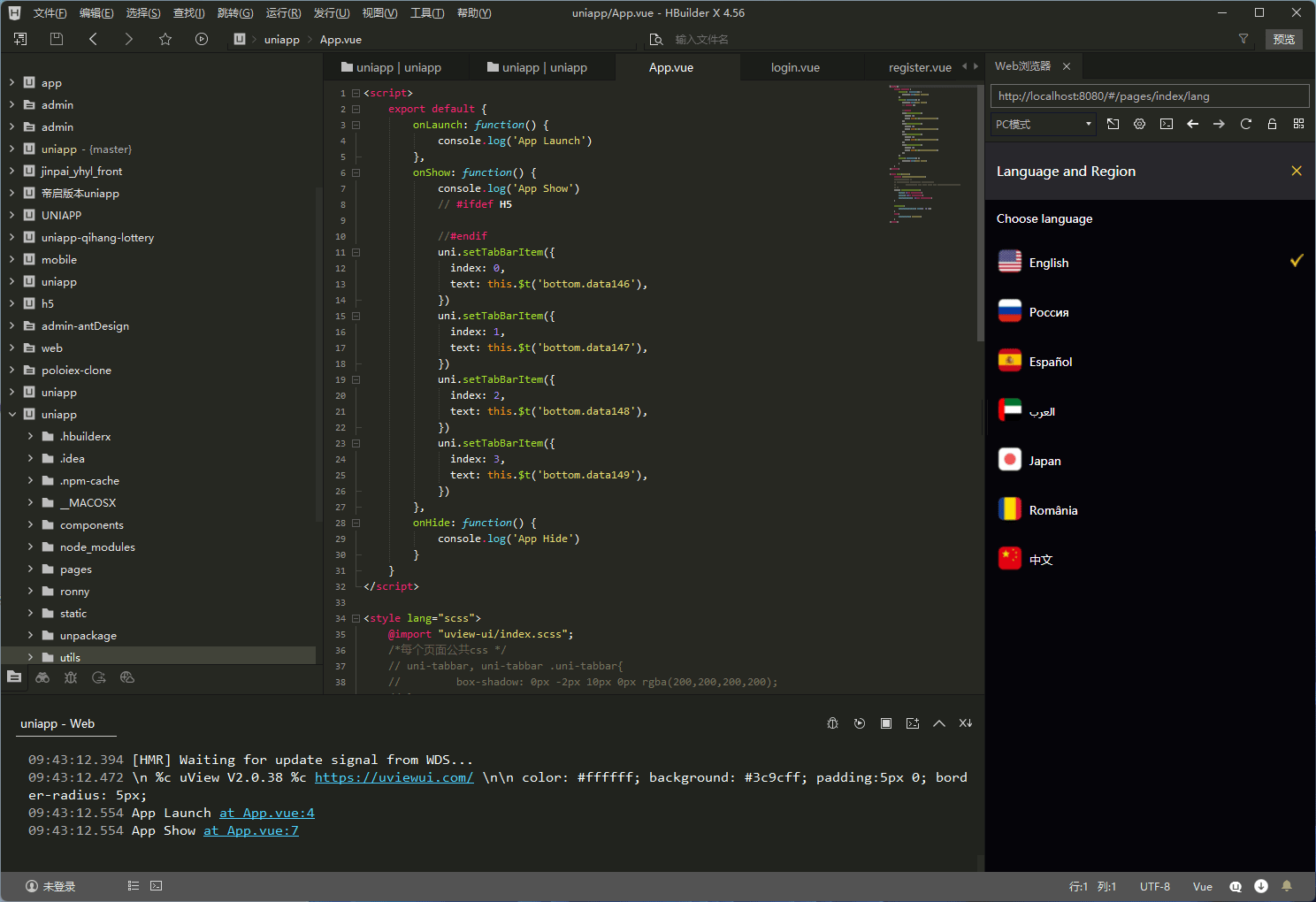This screenshot has height=902, width=1316.
Task: Select 中文 language option
Action: point(1041,560)
